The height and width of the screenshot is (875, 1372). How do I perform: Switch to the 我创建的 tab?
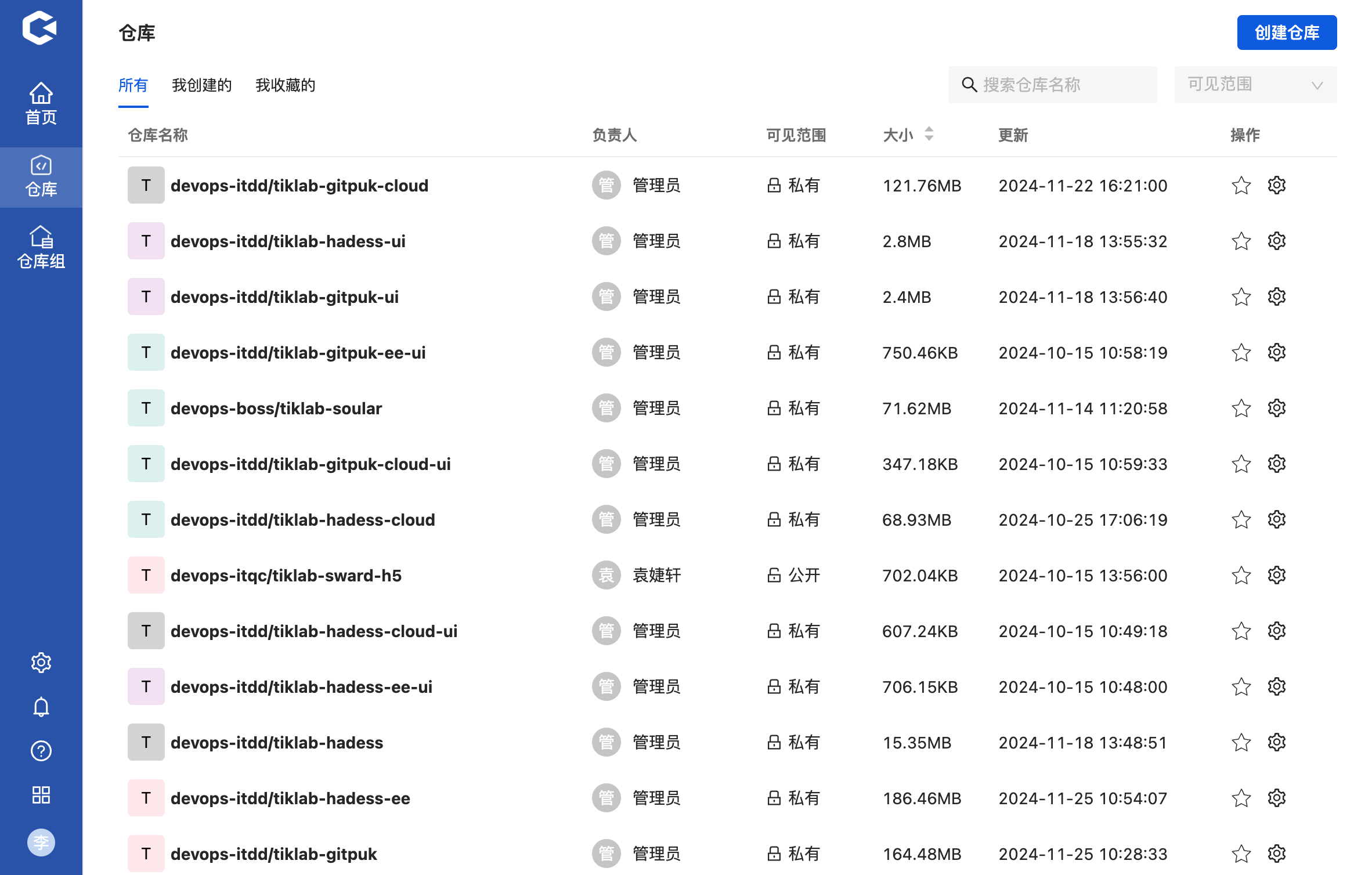(x=202, y=85)
